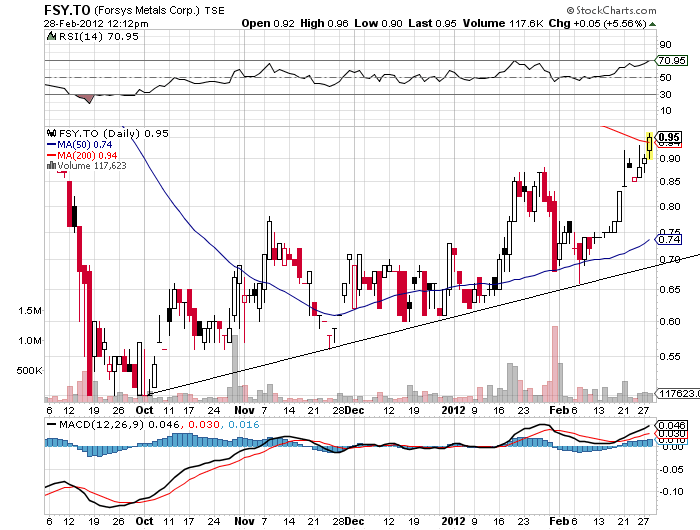700x530 pixels.
Task: Click the 1.5M volume scale label
Action: [30, 311]
